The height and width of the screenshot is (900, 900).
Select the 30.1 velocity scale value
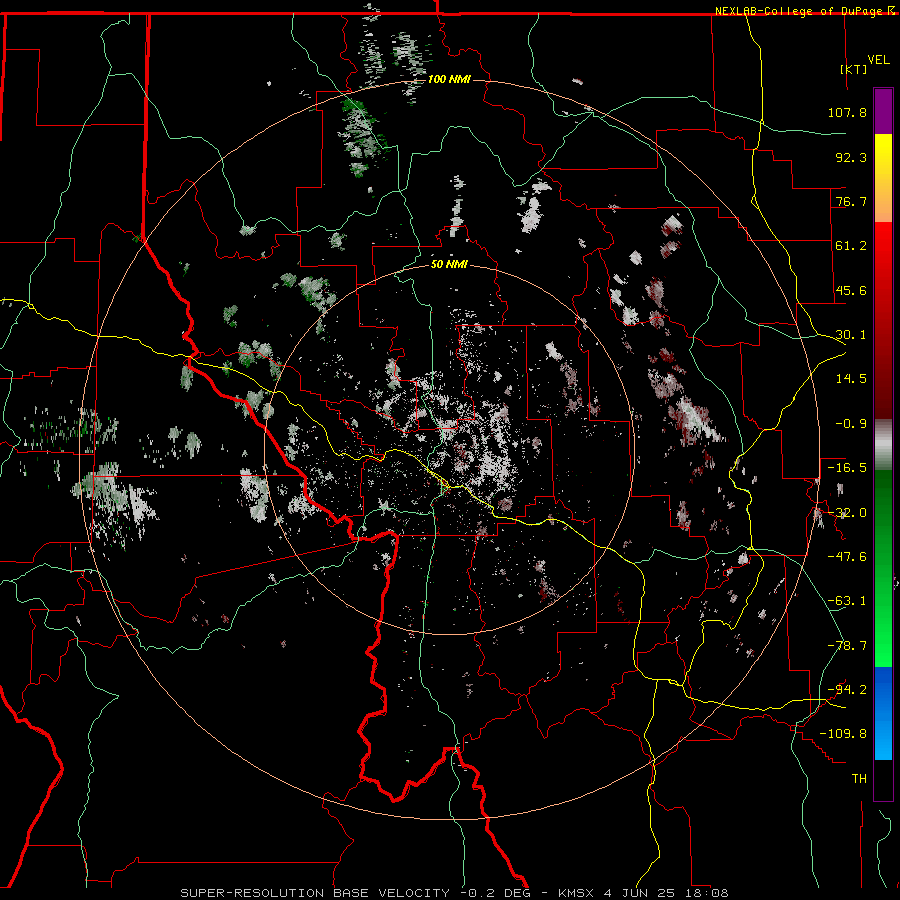coord(851,335)
